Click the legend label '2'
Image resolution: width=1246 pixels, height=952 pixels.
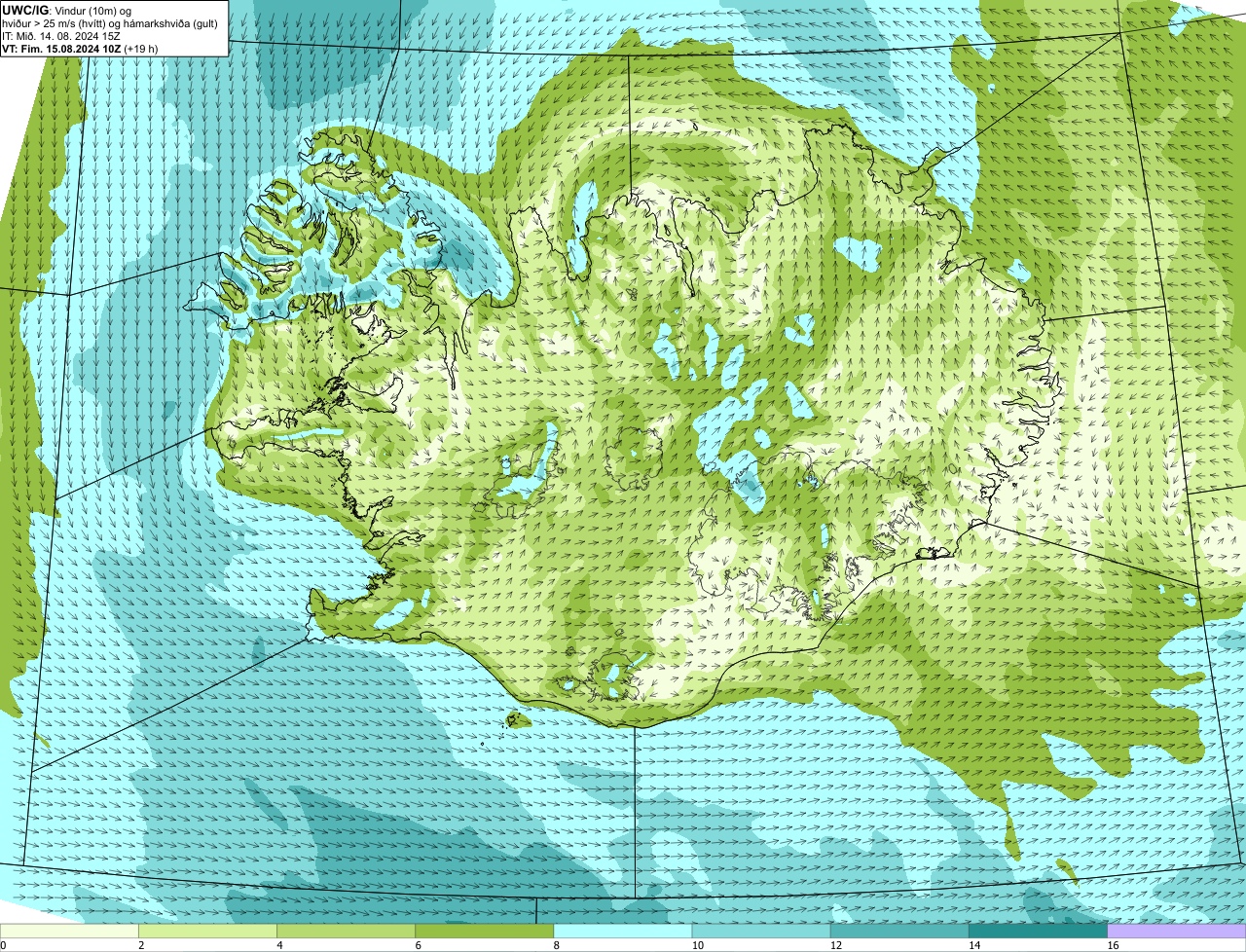click(x=141, y=945)
